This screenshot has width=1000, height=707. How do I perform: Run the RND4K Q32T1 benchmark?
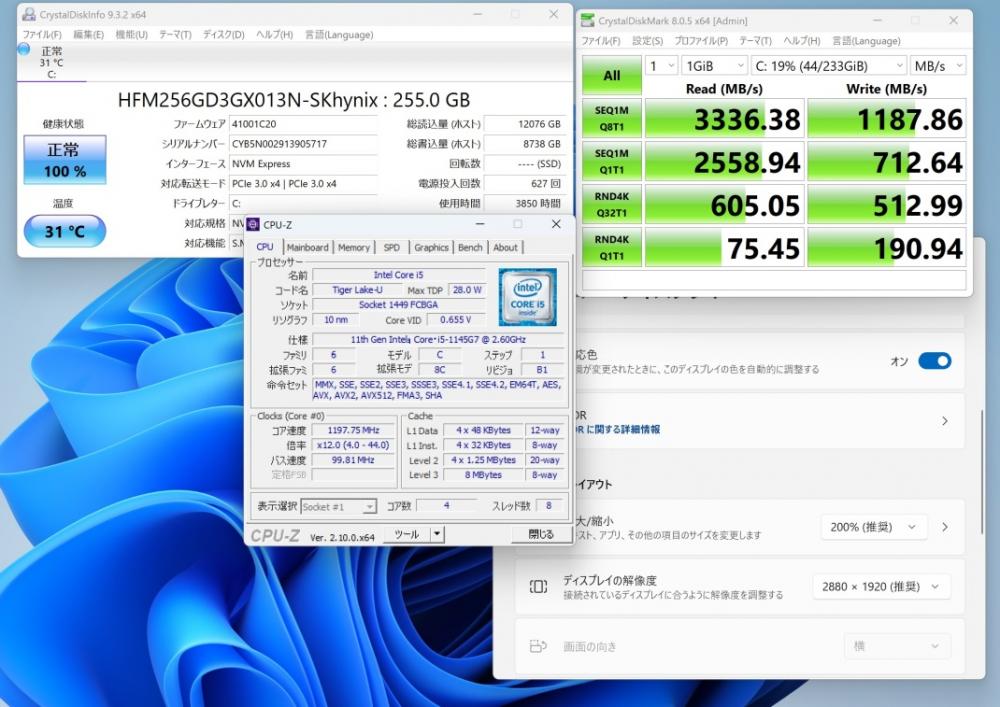(x=612, y=205)
